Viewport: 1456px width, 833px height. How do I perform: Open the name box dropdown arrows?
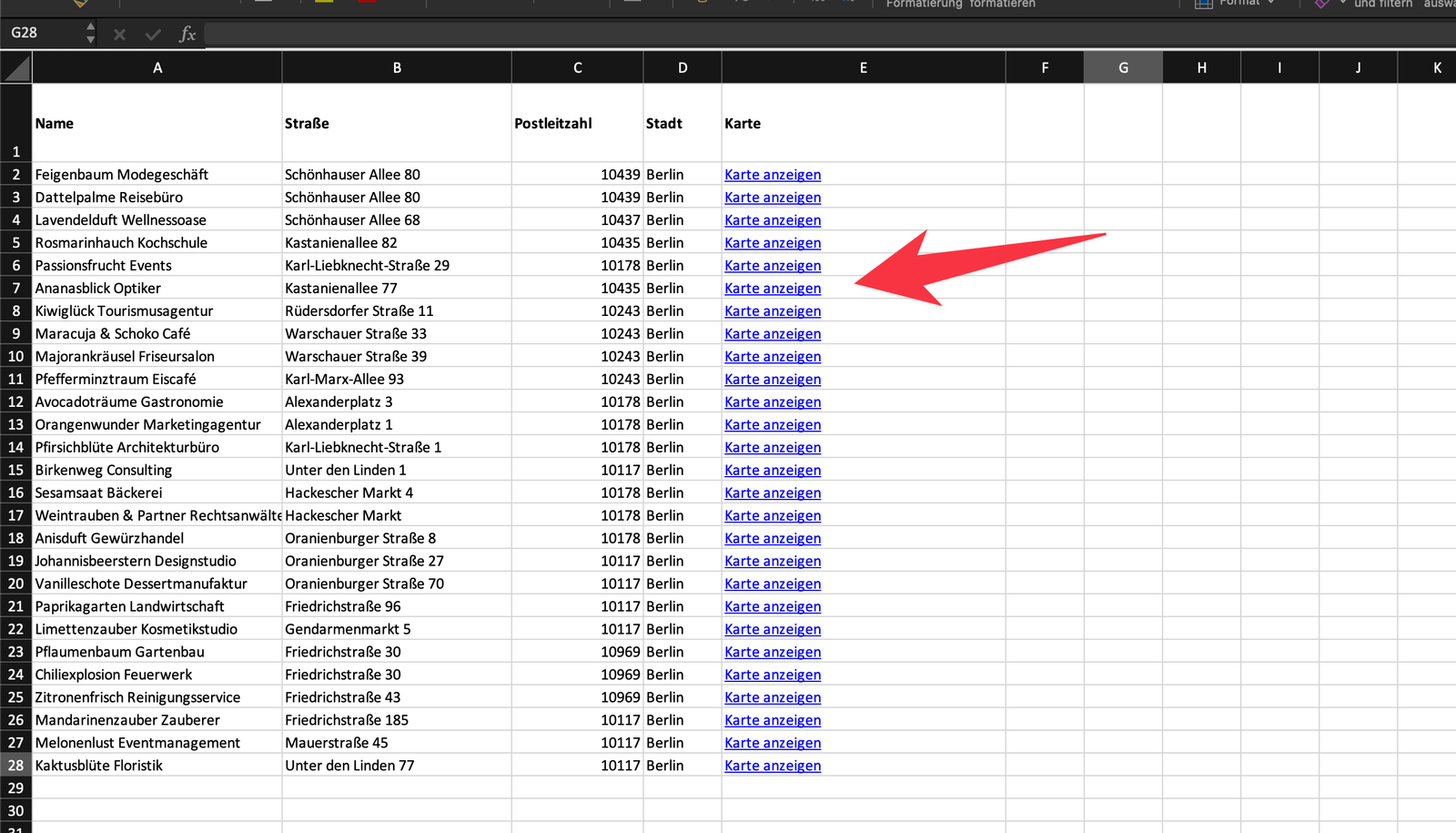coord(90,34)
